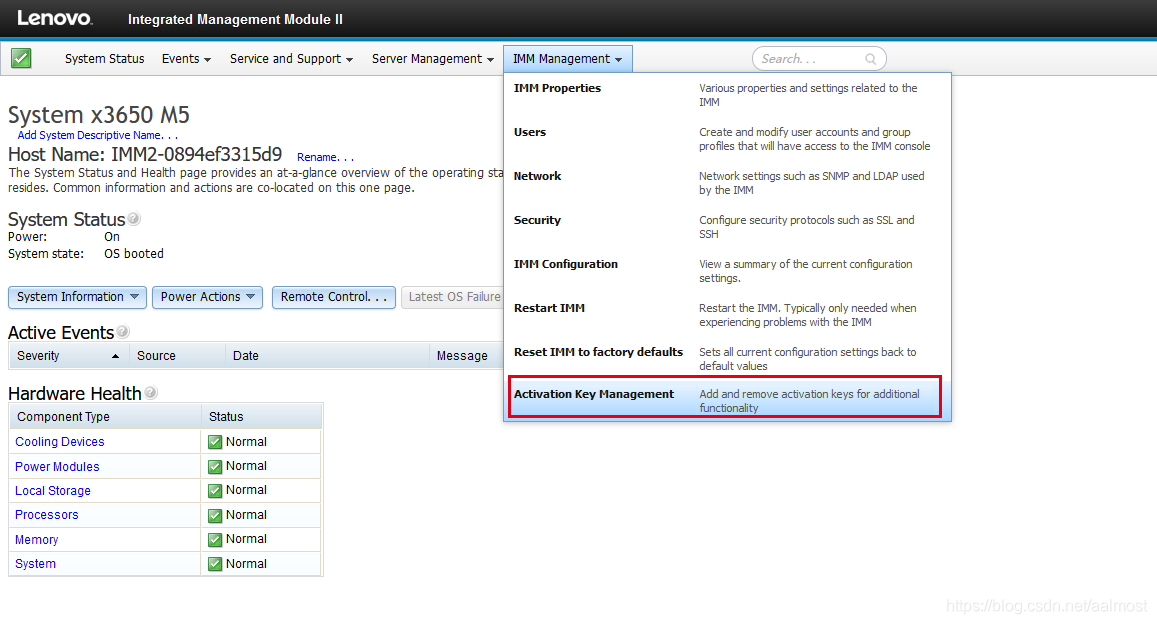
Task: Click Rename host name link
Action: pos(325,157)
